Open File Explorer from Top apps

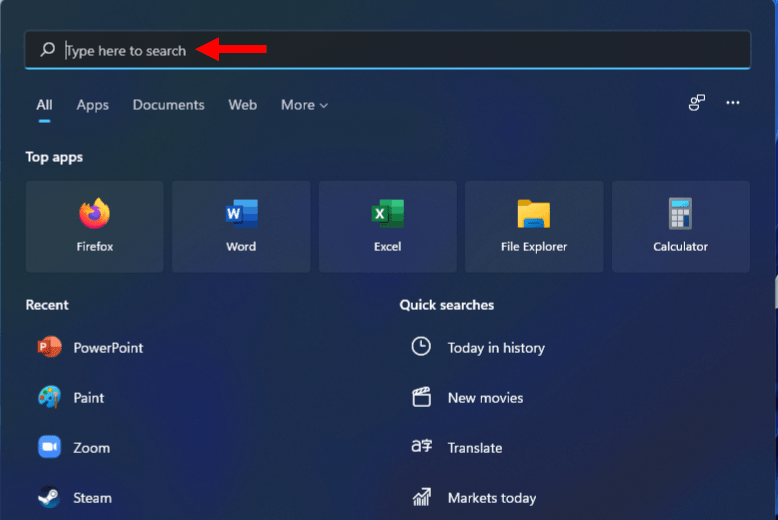click(534, 226)
